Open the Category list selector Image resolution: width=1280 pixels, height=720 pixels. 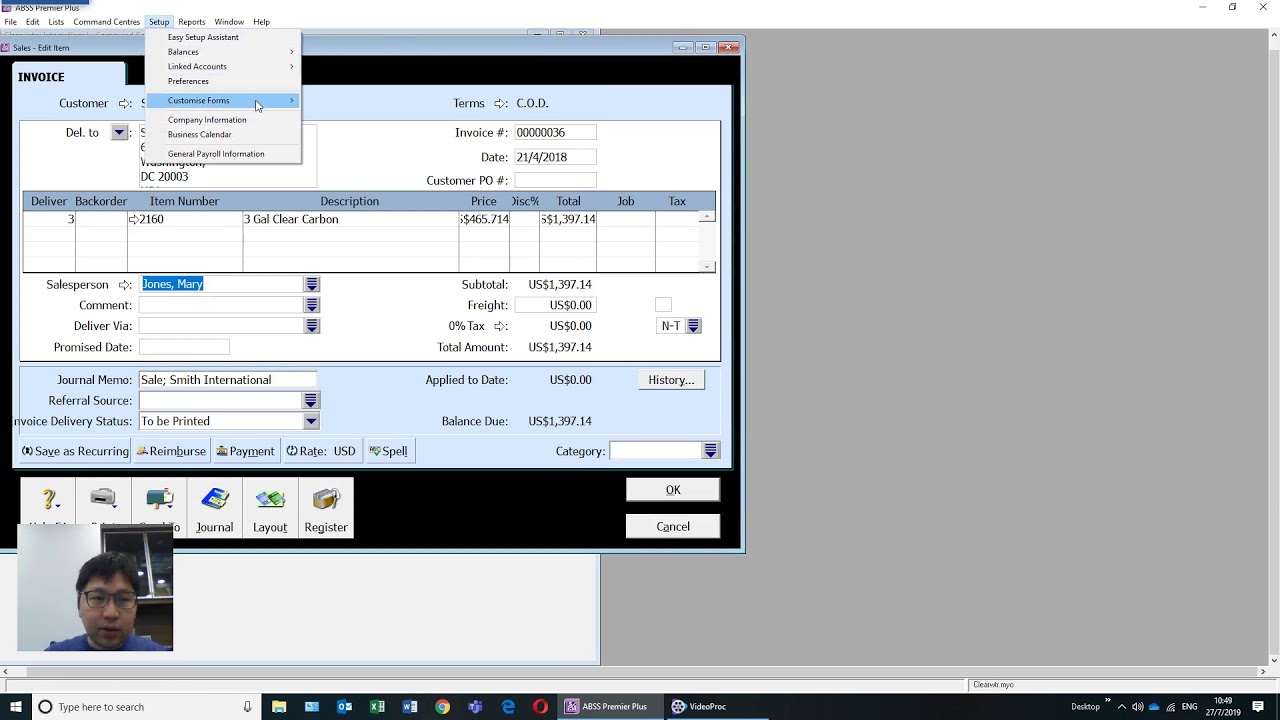coord(711,451)
